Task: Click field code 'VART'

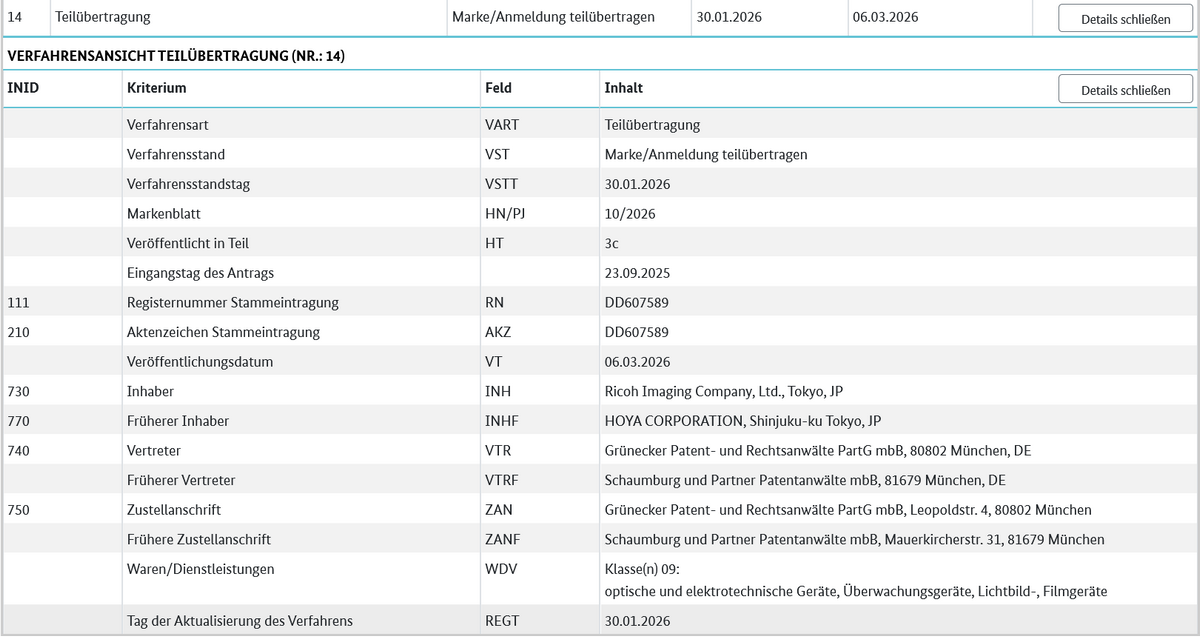Action: (502, 125)
